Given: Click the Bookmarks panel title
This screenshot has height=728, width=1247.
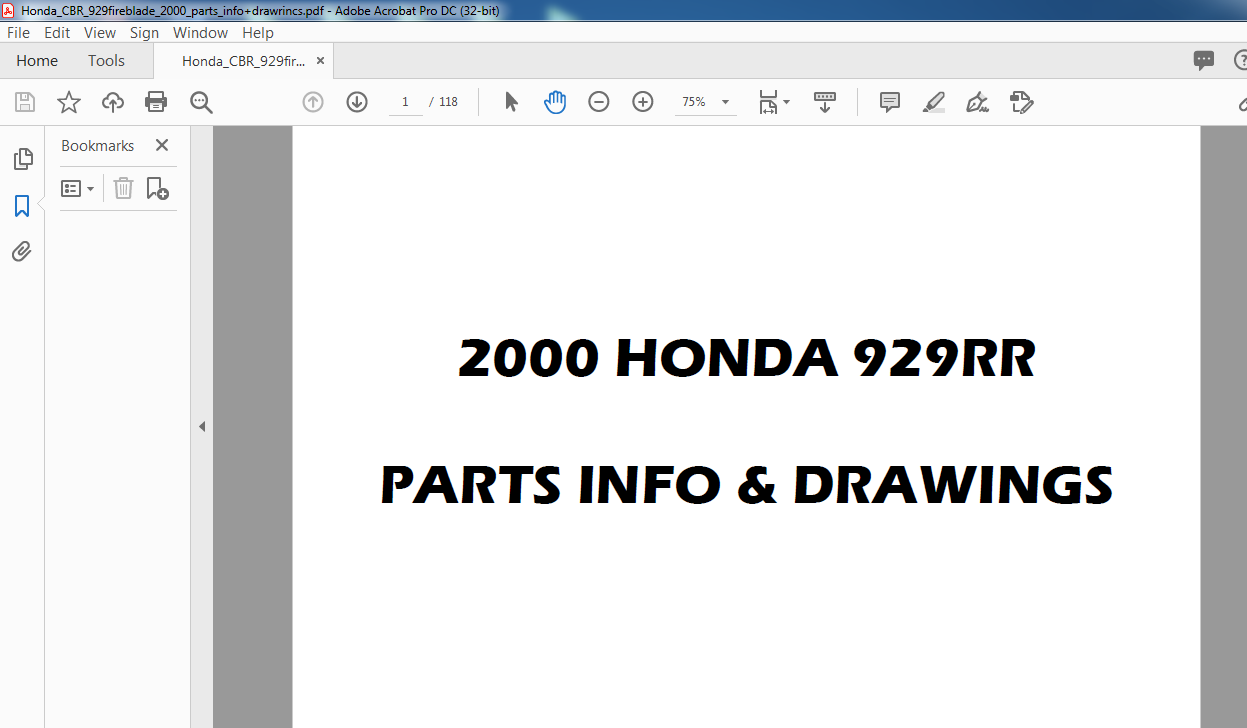Looking at the screenshot, I should point(97,145).
